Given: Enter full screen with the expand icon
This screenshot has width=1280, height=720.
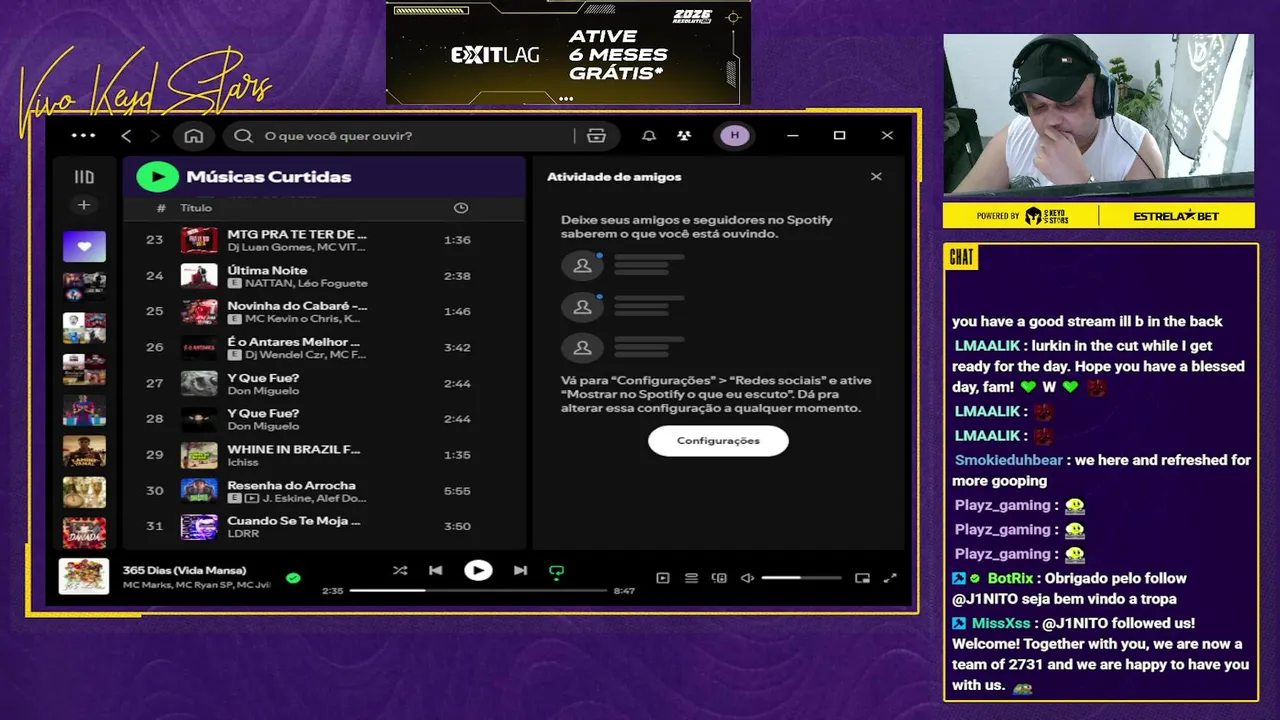Looking at the screenshot, I should pyautogui.click(x=890, y=578).
